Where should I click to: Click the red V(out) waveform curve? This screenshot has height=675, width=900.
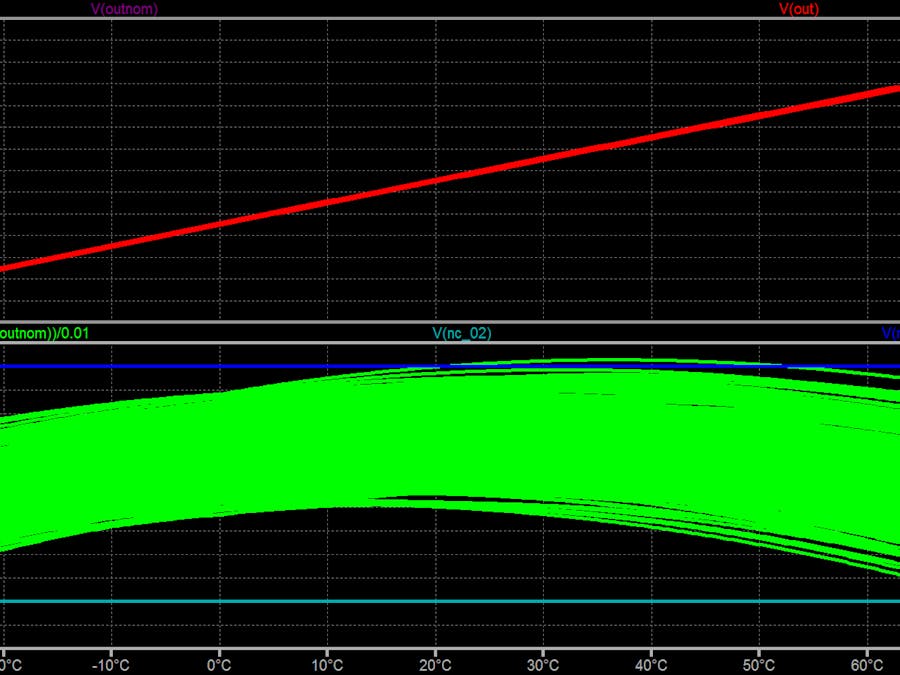450,180
